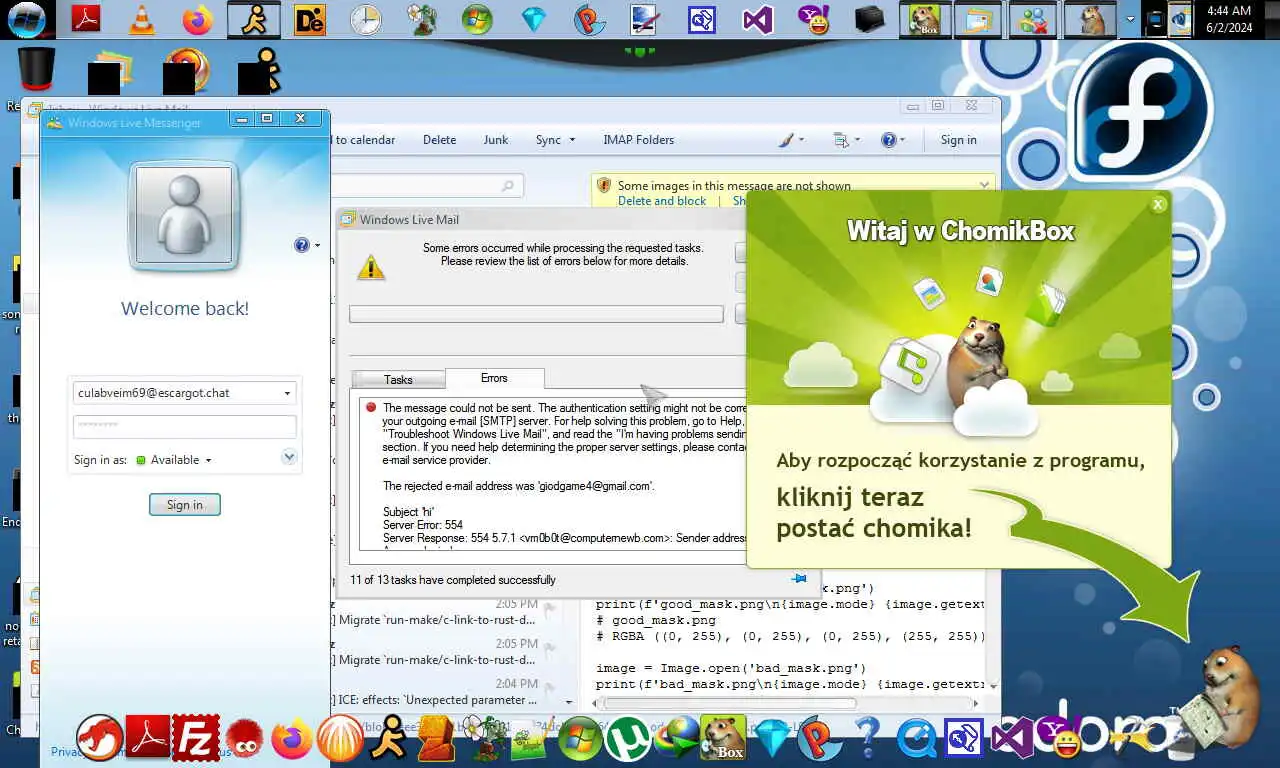The width and height of the screenshot is (1280, 768).
Task: Click Delete in Live Mail toolbar
Action: tap(439, 140)
